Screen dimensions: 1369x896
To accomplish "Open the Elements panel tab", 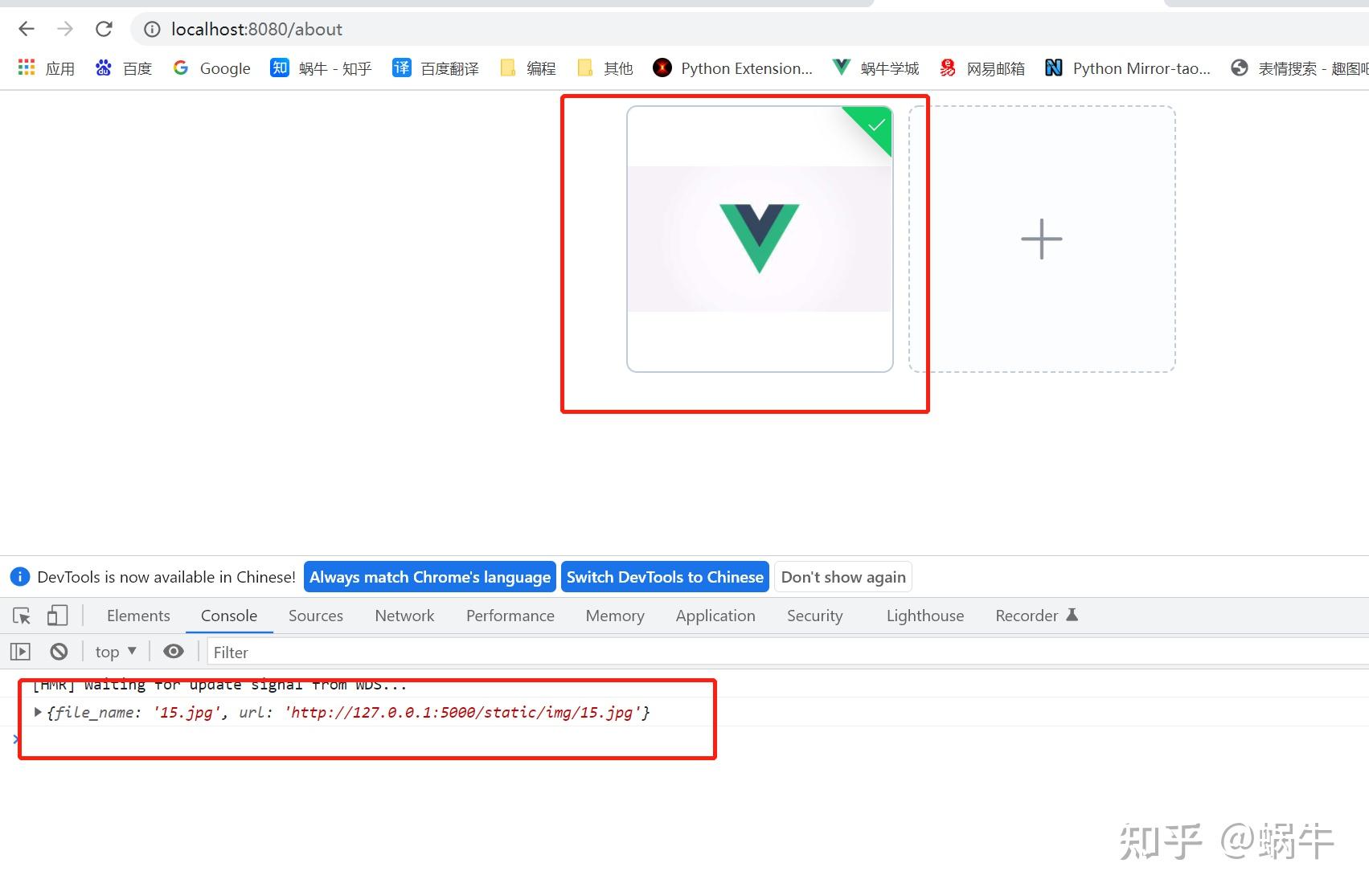I will tap(137, 616).
